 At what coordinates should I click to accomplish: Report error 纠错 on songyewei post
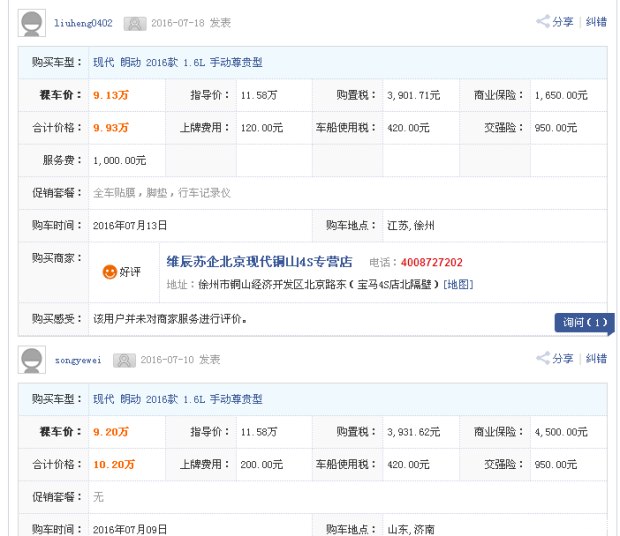coord(596,359)
